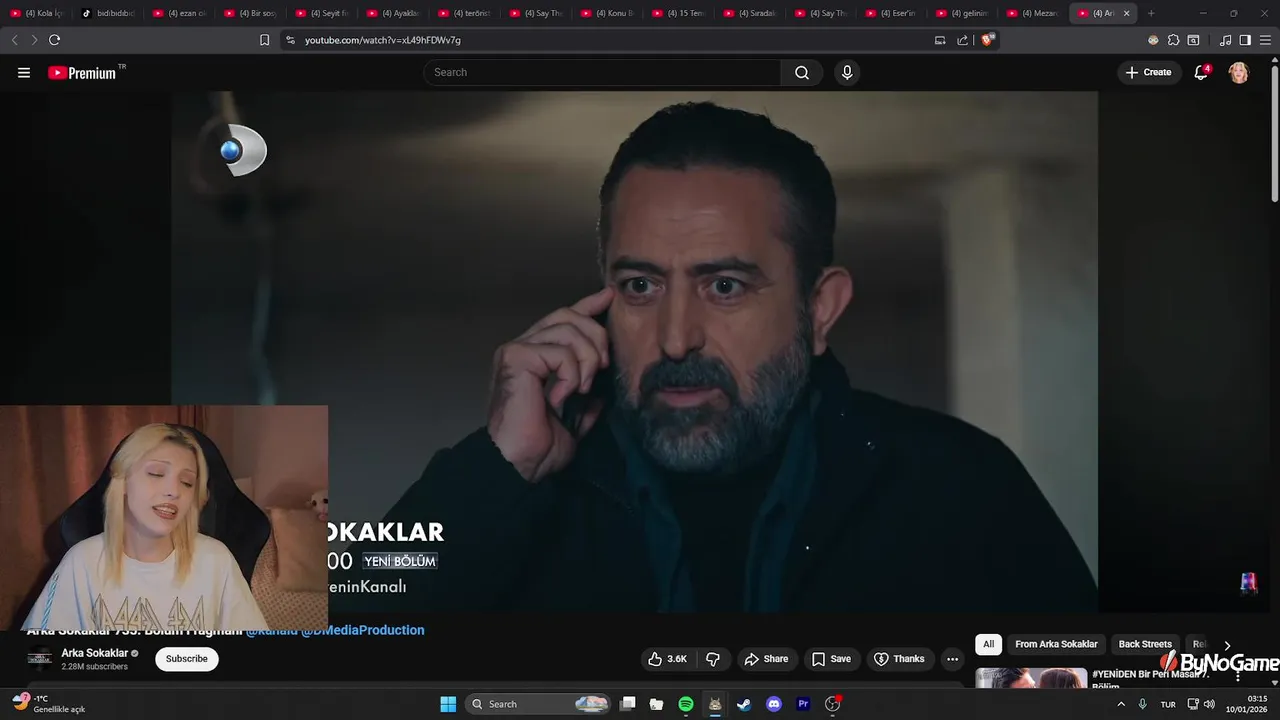The image size is (1280, 720).
Task: Select Back Streets filter chip
Action: [1145, 645]
